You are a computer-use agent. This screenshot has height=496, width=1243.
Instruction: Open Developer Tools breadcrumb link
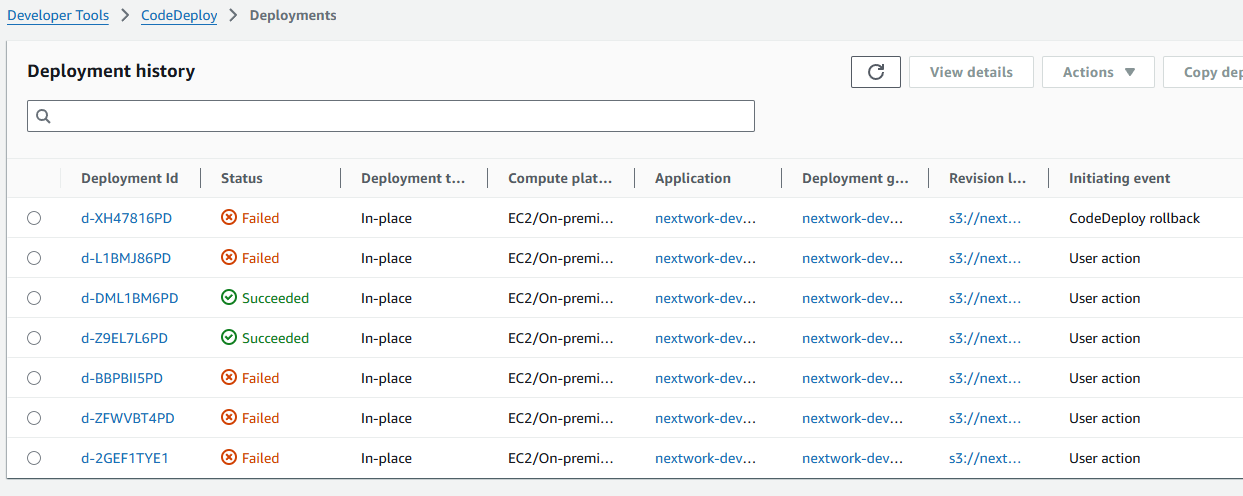58,15
